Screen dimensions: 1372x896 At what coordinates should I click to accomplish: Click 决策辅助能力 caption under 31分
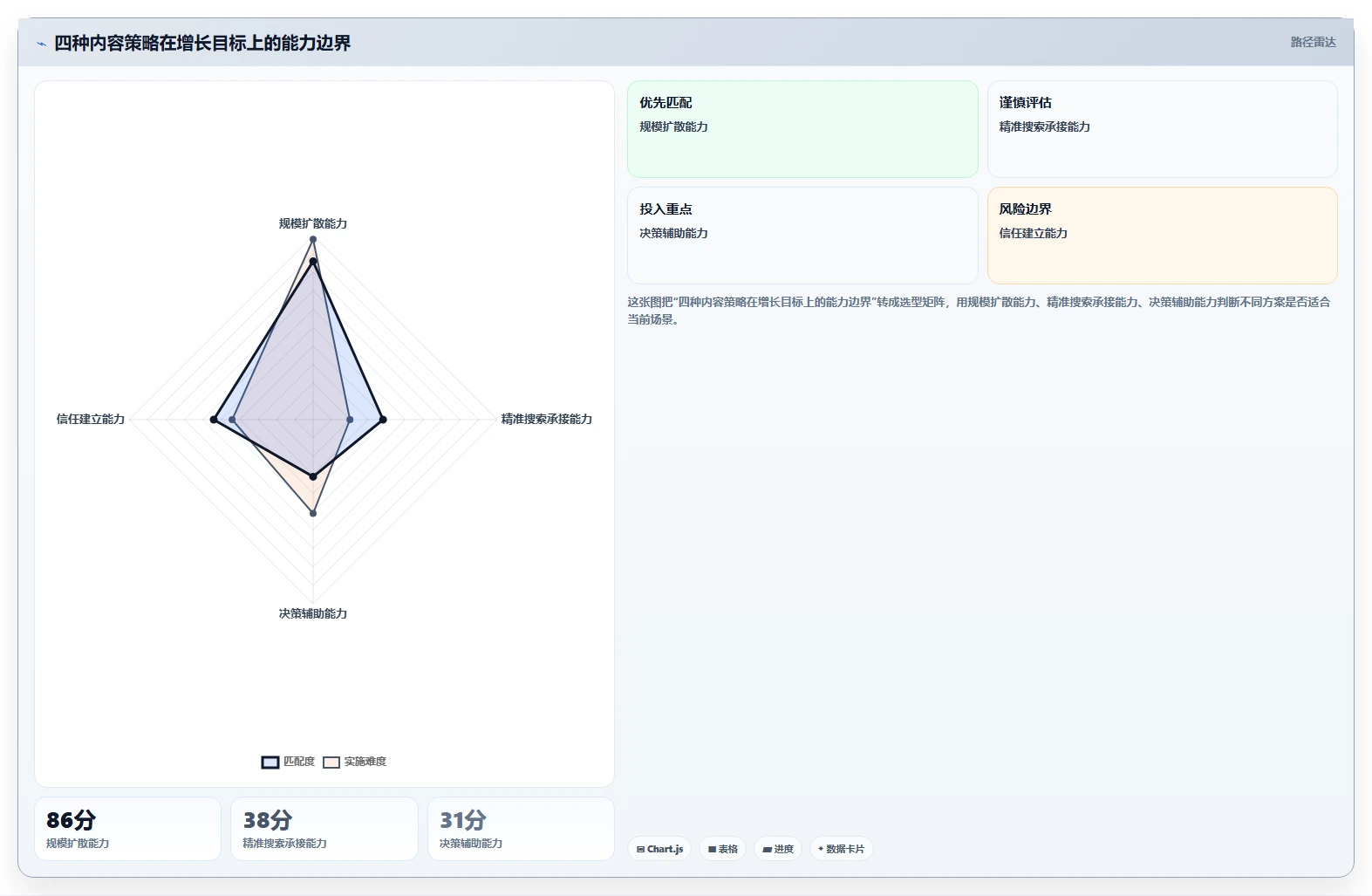click(471, 844)
